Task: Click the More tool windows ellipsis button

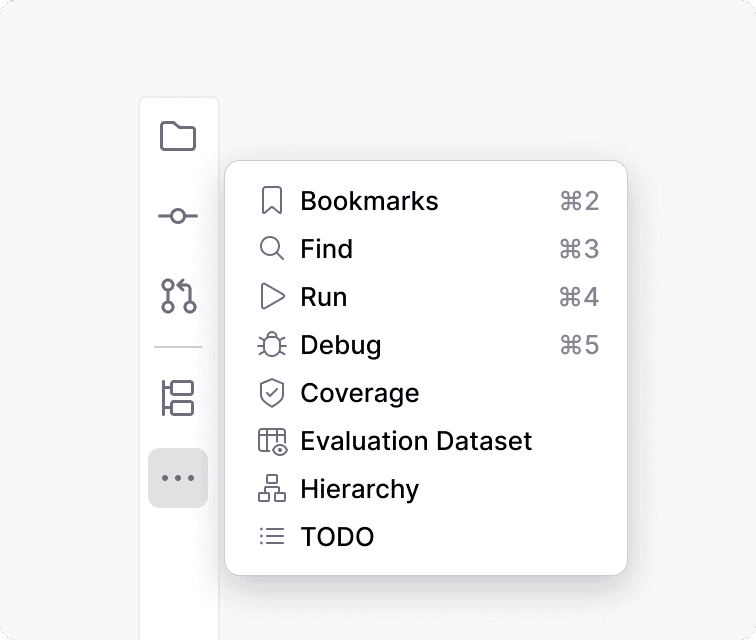Action: pos(178,478)
